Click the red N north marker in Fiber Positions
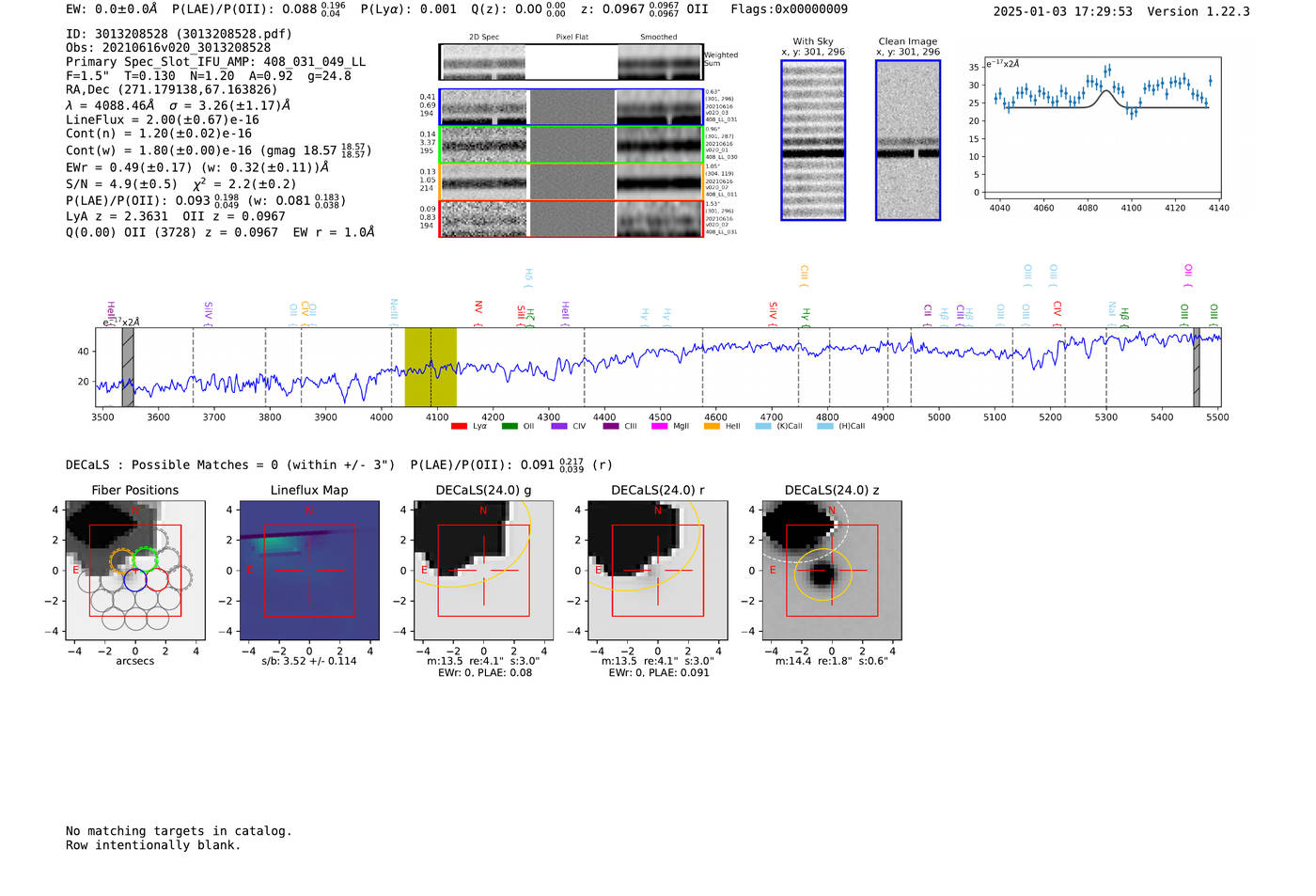 135,511
